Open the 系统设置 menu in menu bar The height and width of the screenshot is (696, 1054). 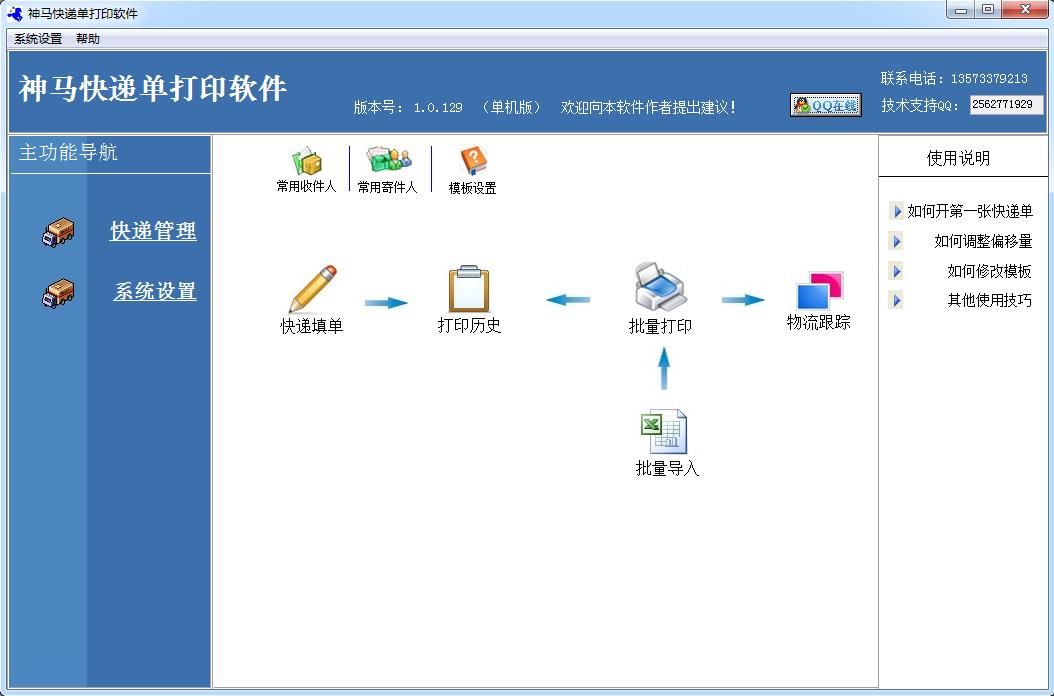coord(38,39)
